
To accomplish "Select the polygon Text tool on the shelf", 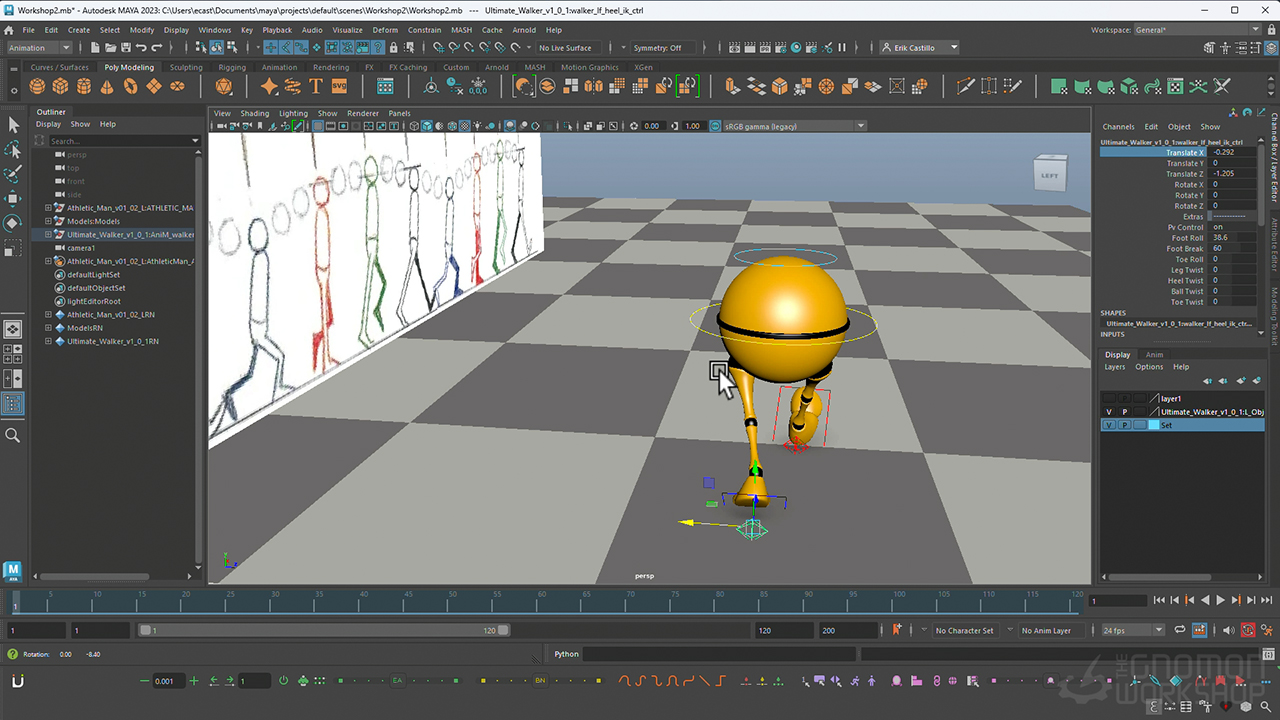I will (316, 86).
